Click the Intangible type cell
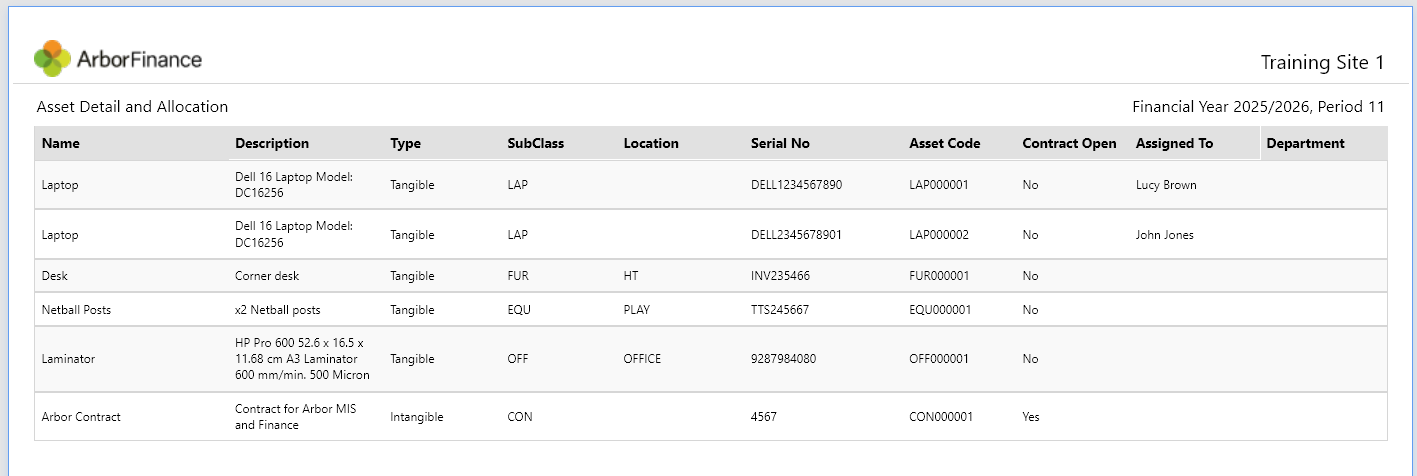1417x476 pixels. click(x=417, y=417)
